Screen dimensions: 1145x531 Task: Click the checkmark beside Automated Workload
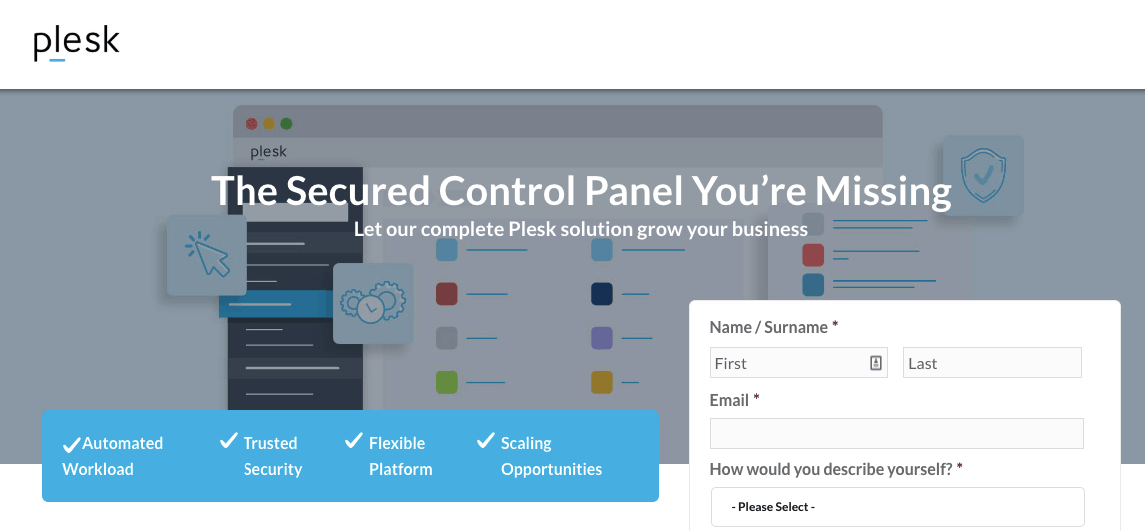click(x=72, y=444)
